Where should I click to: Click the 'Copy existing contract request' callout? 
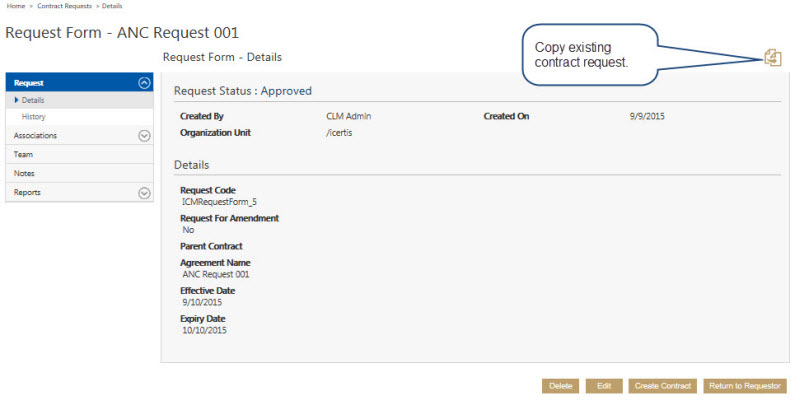pos(588,55)
